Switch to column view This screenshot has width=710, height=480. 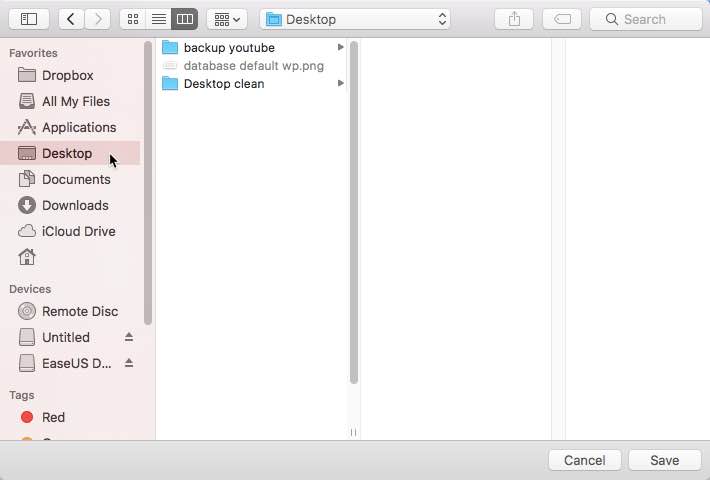(185, 19)
